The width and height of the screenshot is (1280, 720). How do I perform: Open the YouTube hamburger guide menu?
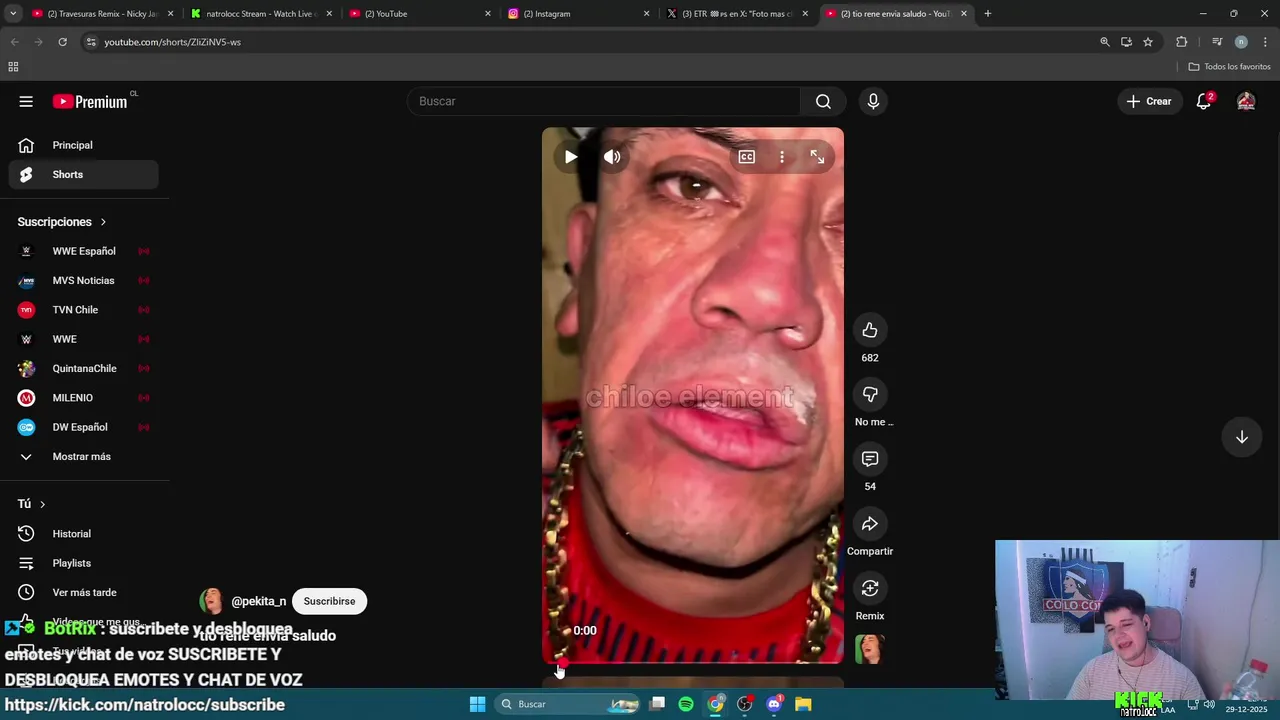click(x=26, y=101)
